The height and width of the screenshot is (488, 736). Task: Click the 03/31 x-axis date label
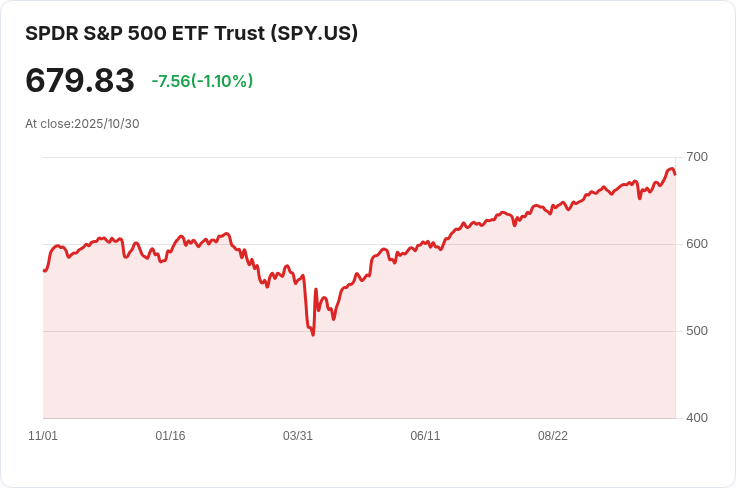298,436
